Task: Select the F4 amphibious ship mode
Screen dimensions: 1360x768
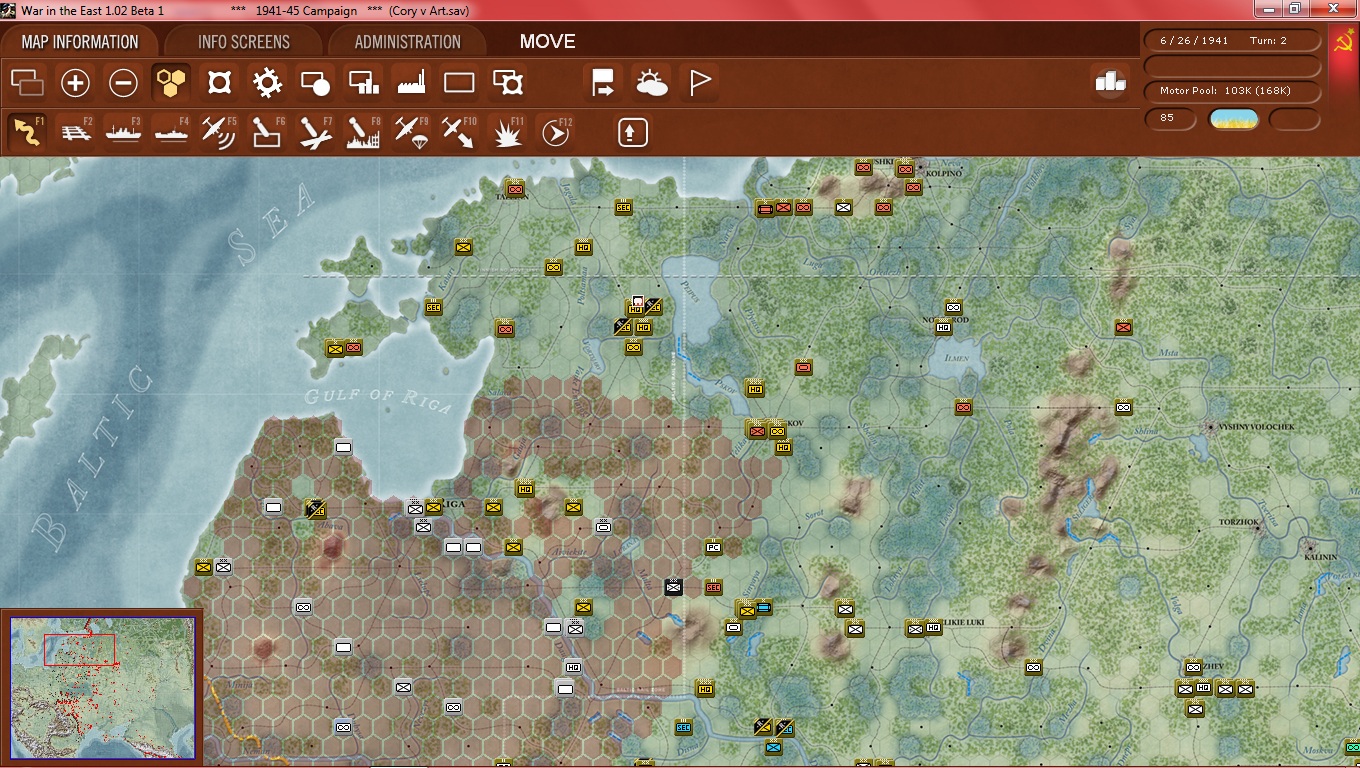Action: pos(171,132)
